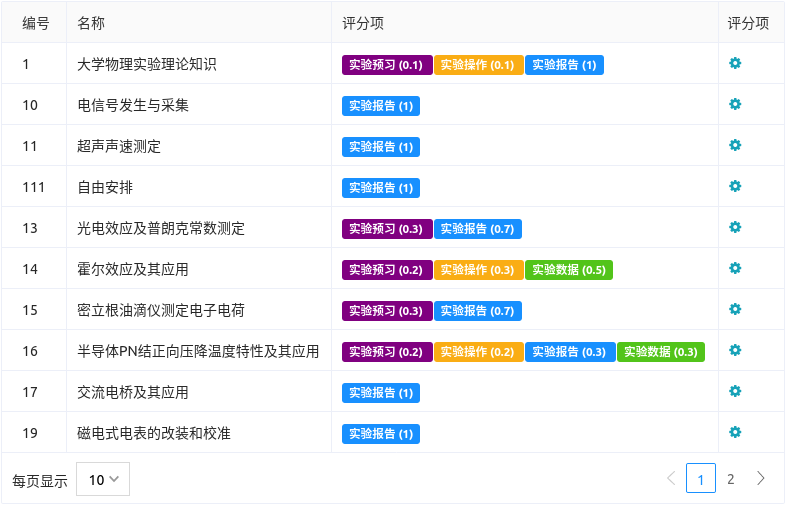Click purple 实验预习 (0.1) tag
The image size is (786, 505).
click(387, 65)
